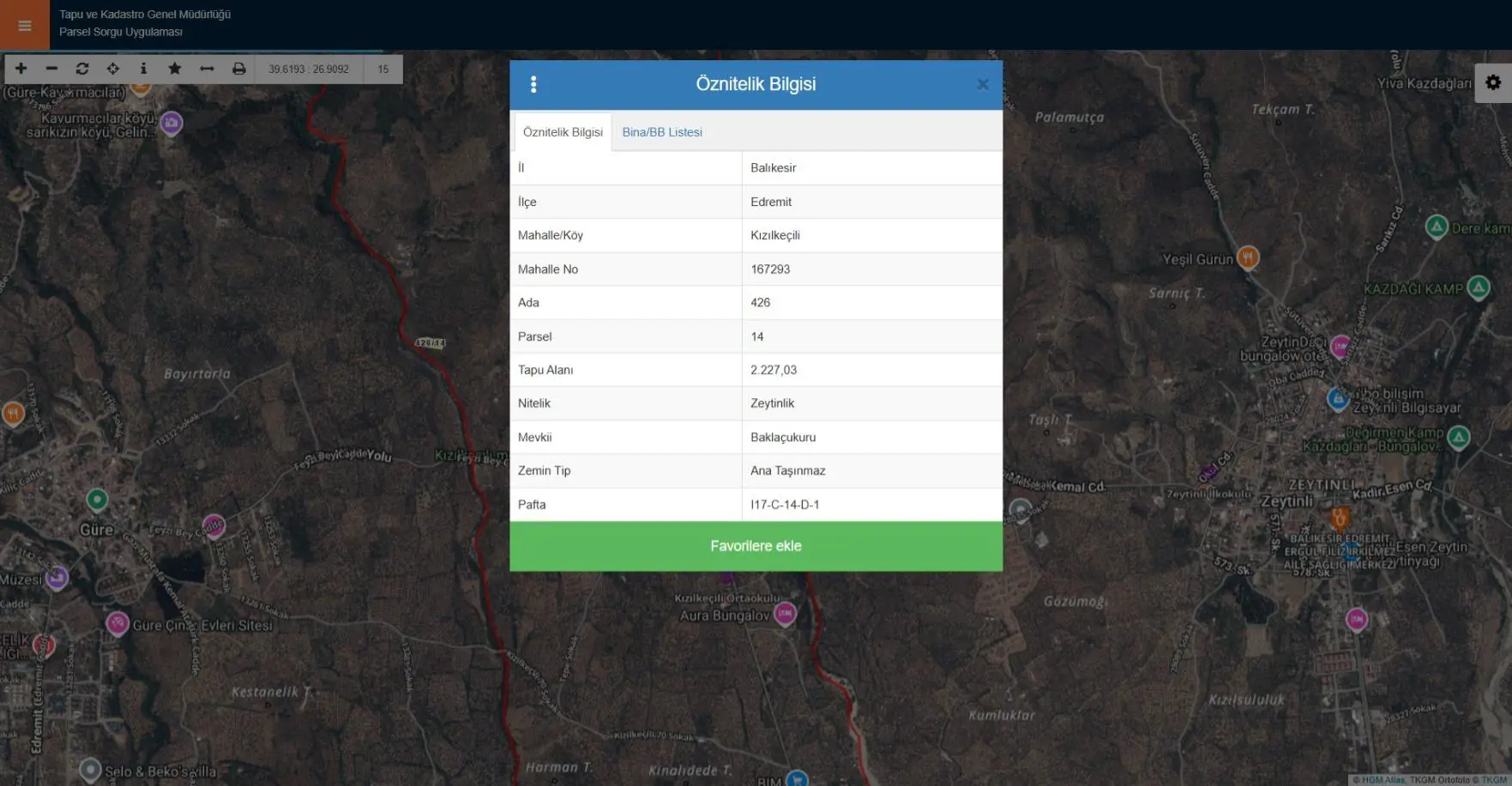Switch to Bina/BB Listesi tab
The image size is (1512, 786).
(662, 132)
